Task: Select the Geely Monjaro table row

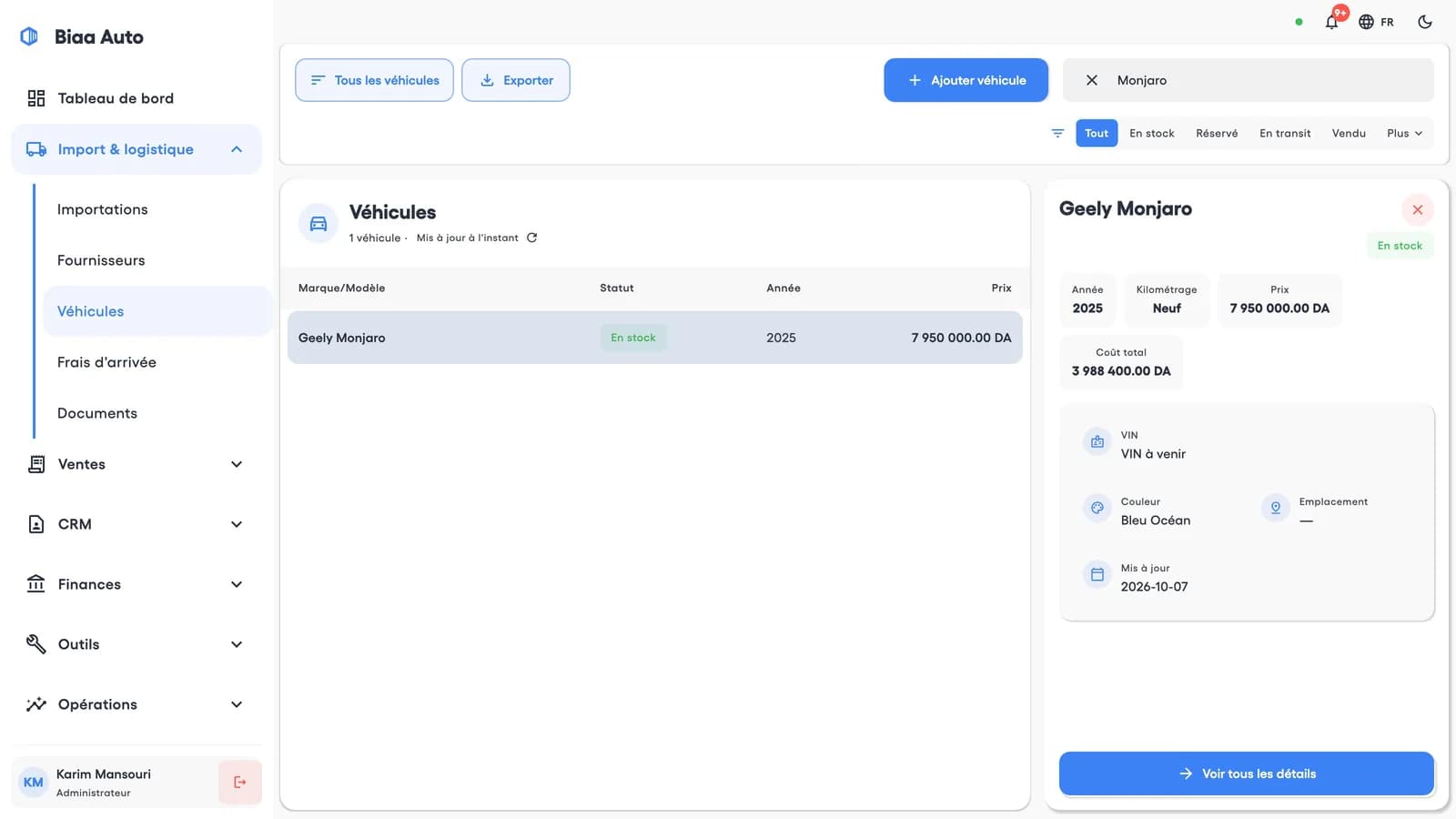Action: coord(655,338)
